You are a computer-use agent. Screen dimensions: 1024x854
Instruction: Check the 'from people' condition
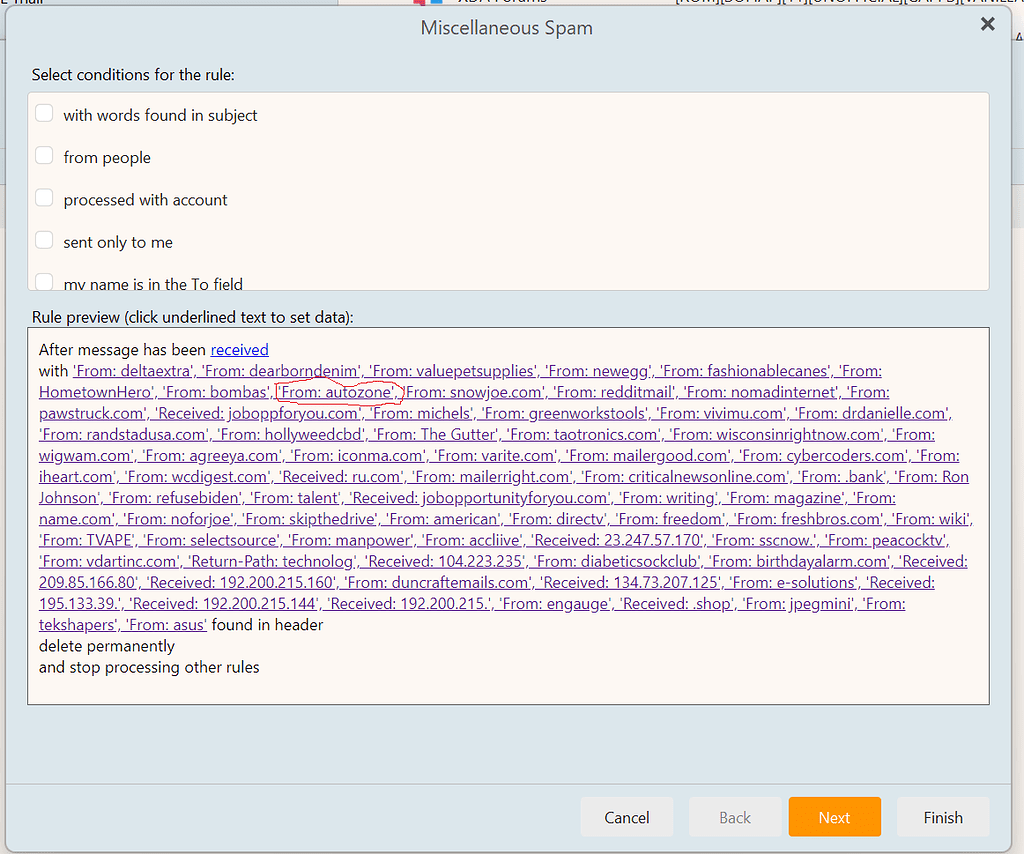[x=44, y=155]
